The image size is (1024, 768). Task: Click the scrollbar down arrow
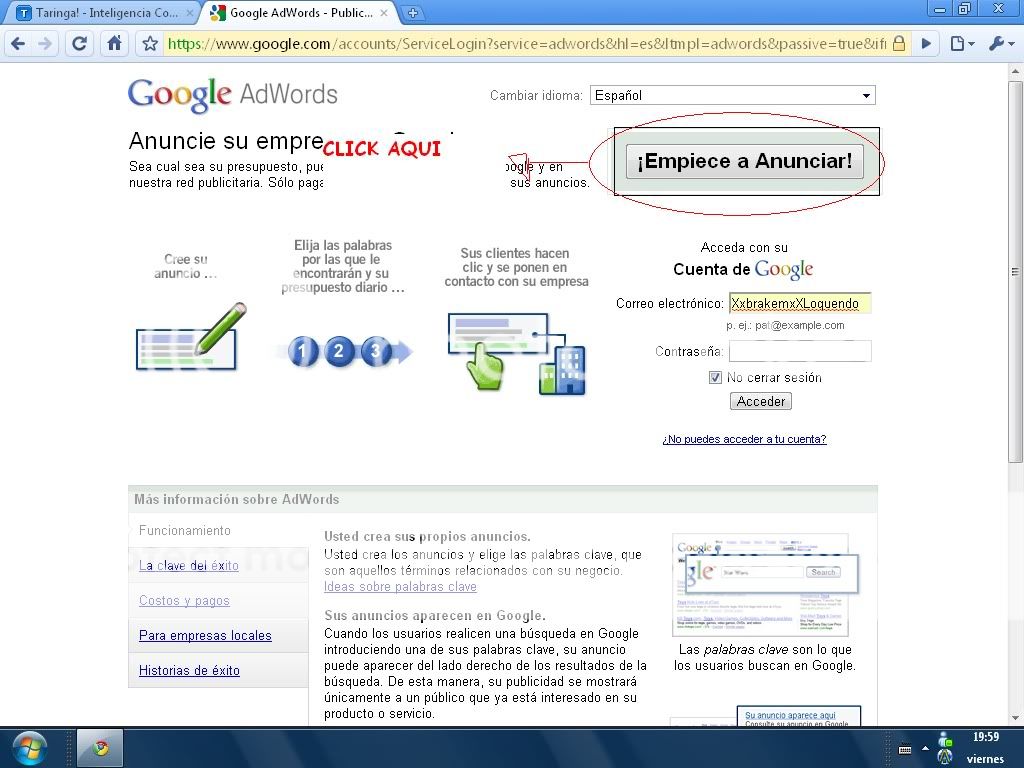click(1014, 718)
